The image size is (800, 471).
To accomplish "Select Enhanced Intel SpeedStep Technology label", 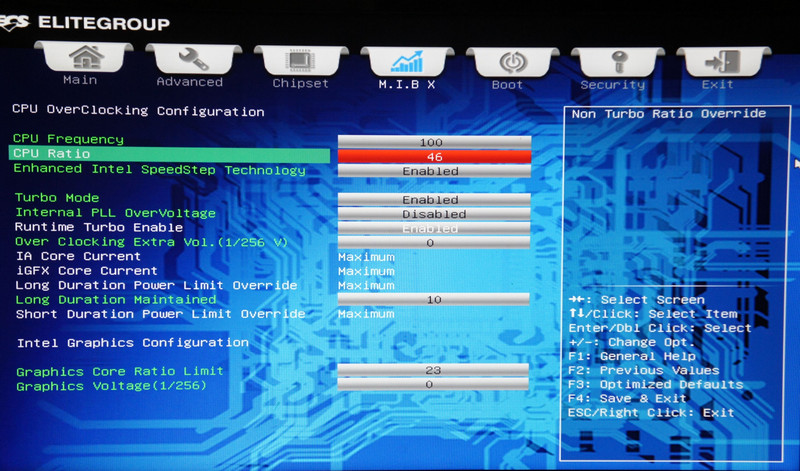I will click(x=159, y=169).
